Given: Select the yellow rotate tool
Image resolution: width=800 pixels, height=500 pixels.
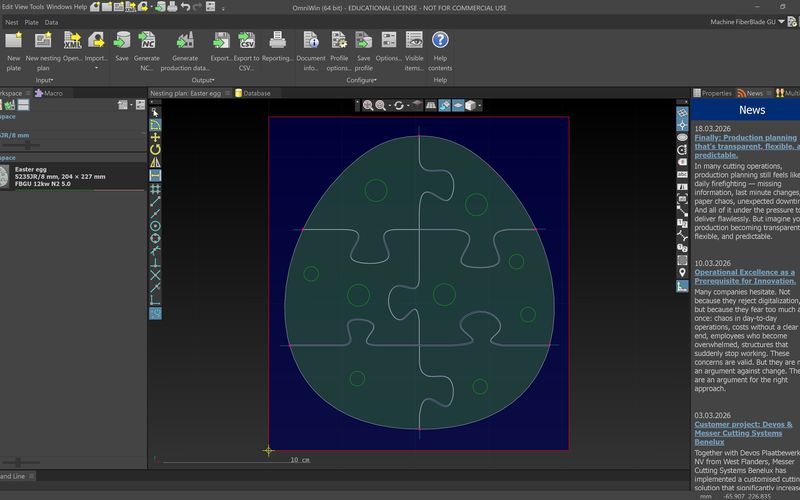Looking at the screenshot, I should (x=155, y=149).
